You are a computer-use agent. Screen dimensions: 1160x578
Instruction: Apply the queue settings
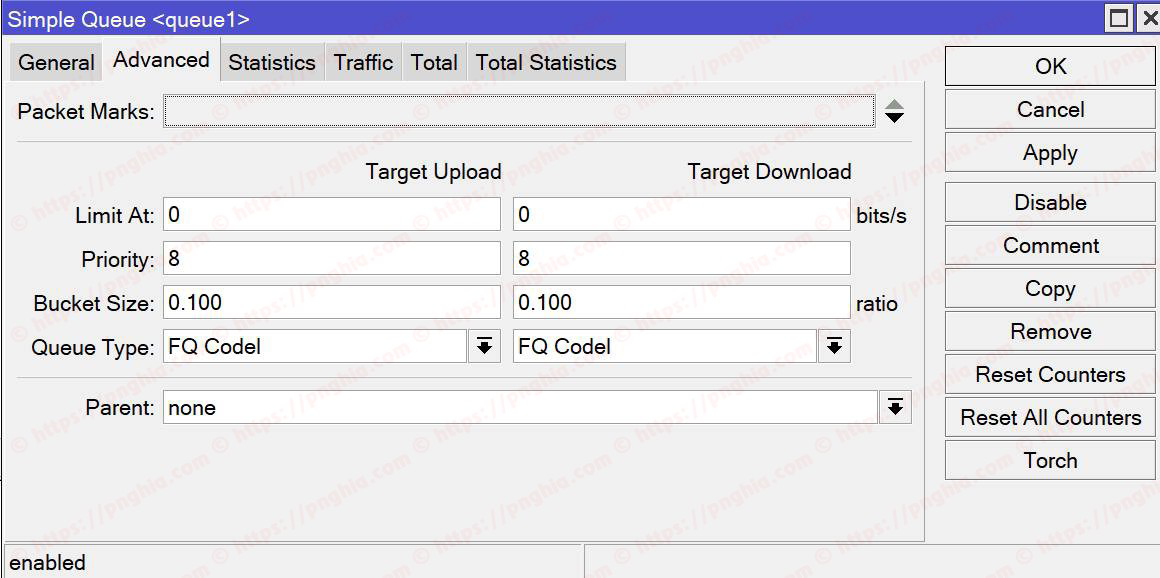point(1051,152)
